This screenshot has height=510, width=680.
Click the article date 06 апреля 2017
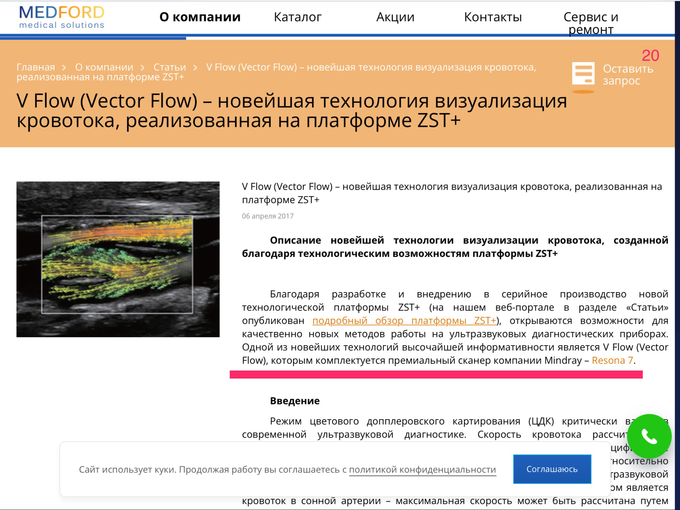click(268, 216)
